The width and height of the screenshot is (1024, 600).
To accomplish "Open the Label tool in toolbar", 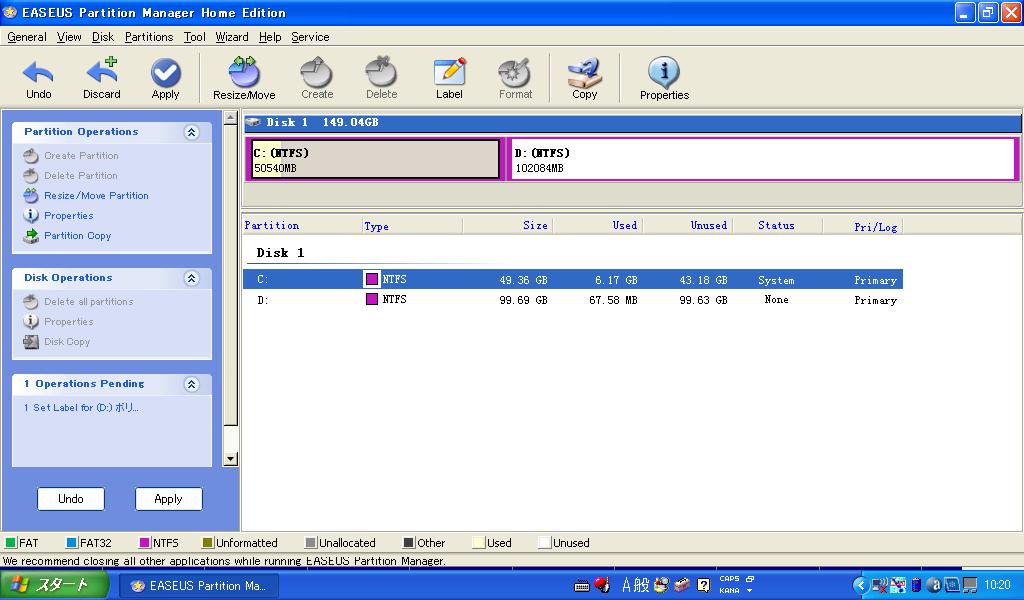I will coord(449,78).
